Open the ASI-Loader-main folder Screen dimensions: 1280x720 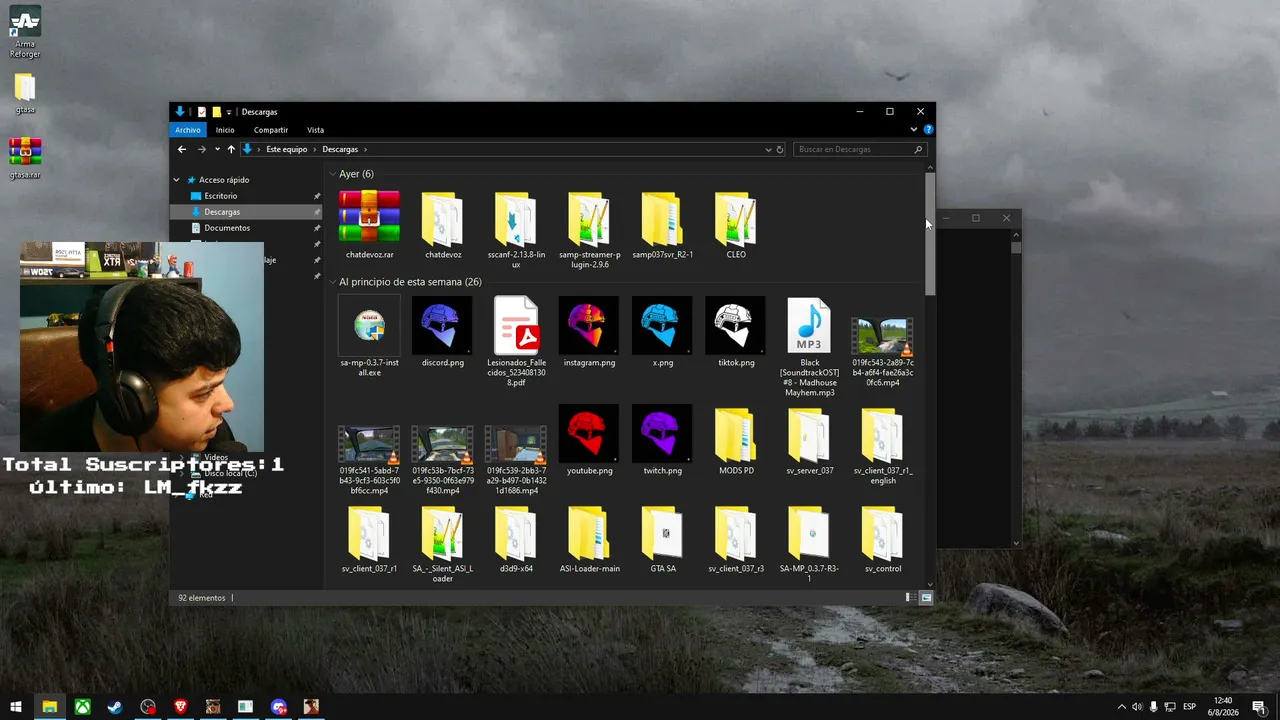[x=589, y=539]
